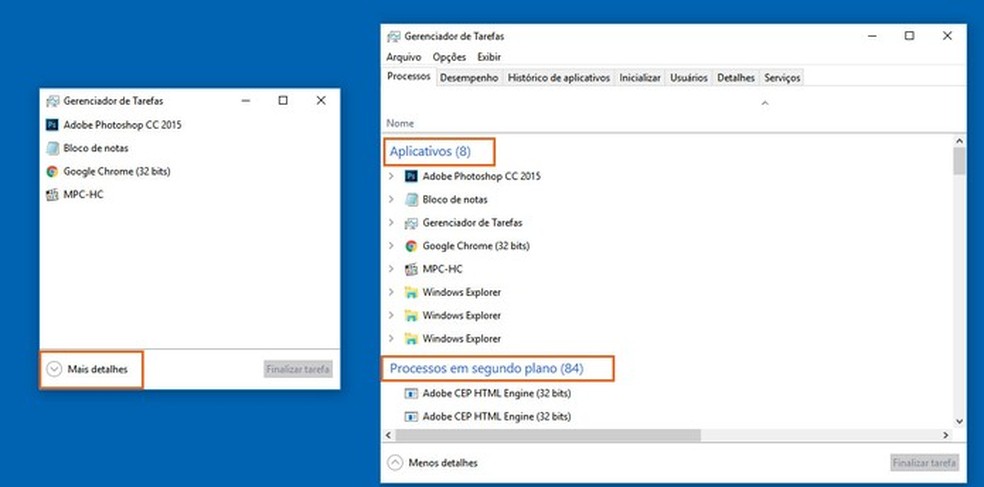Click Finalizar tarefa in large window
Viewport: 984px width, 487px height.
pos(924,463)
